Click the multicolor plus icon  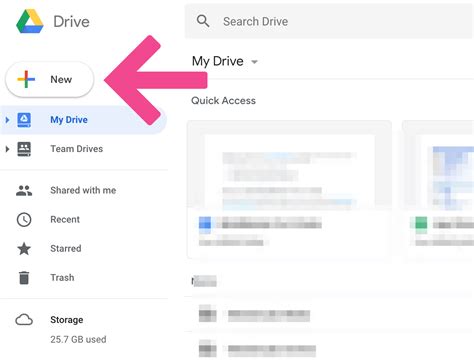(26, 79)
